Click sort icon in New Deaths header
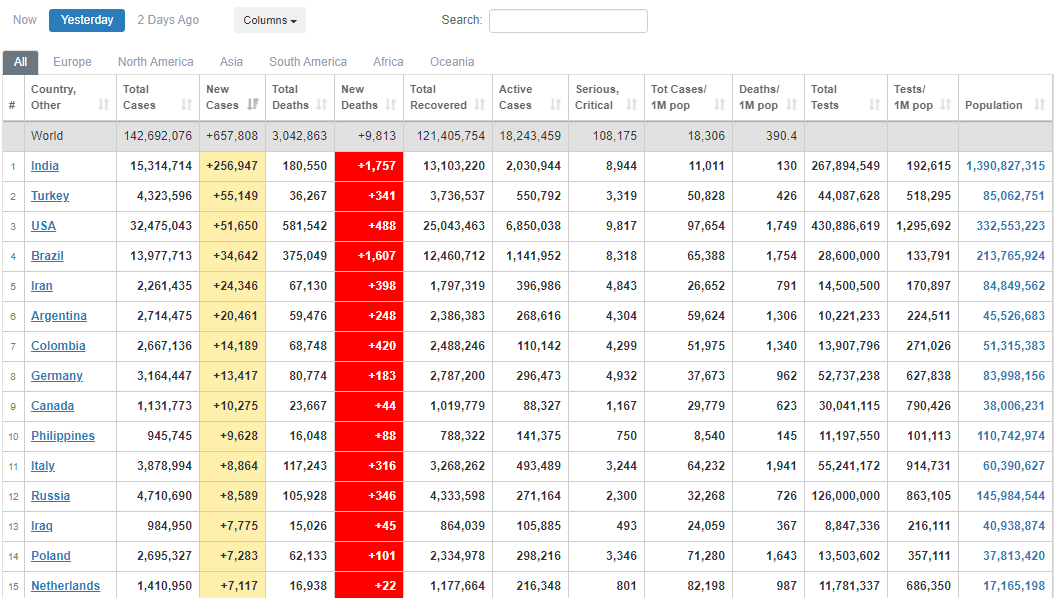 pyautogui.click(x=391, y=105)
